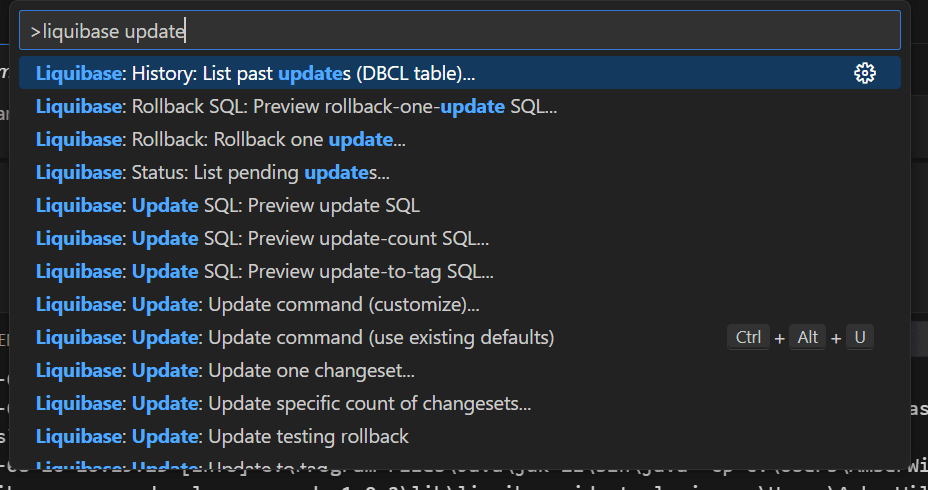Click the Alt keybinding keycap
This screenshot has height=490, width=928.
808,338
